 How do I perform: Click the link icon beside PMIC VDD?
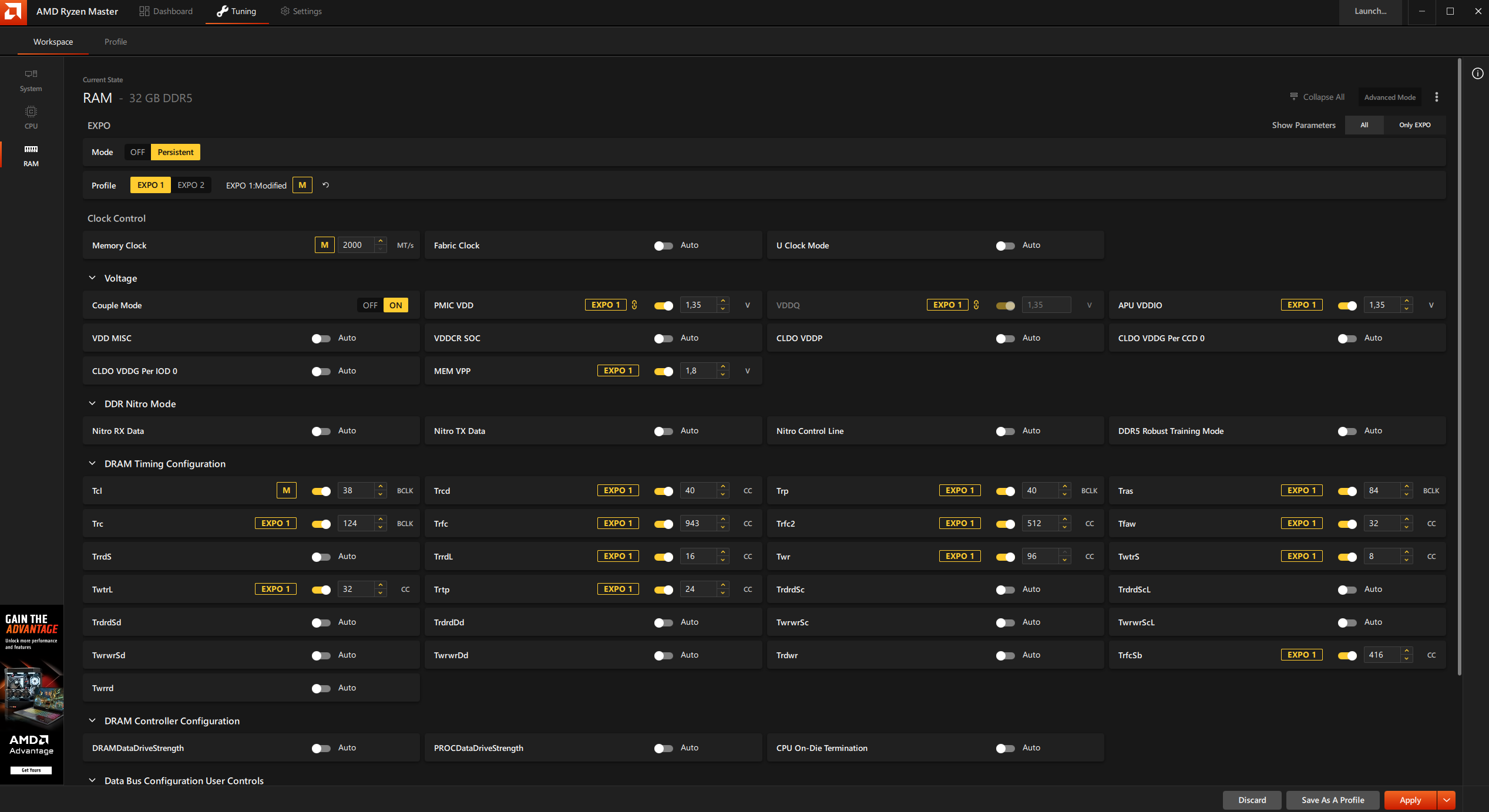634,305
